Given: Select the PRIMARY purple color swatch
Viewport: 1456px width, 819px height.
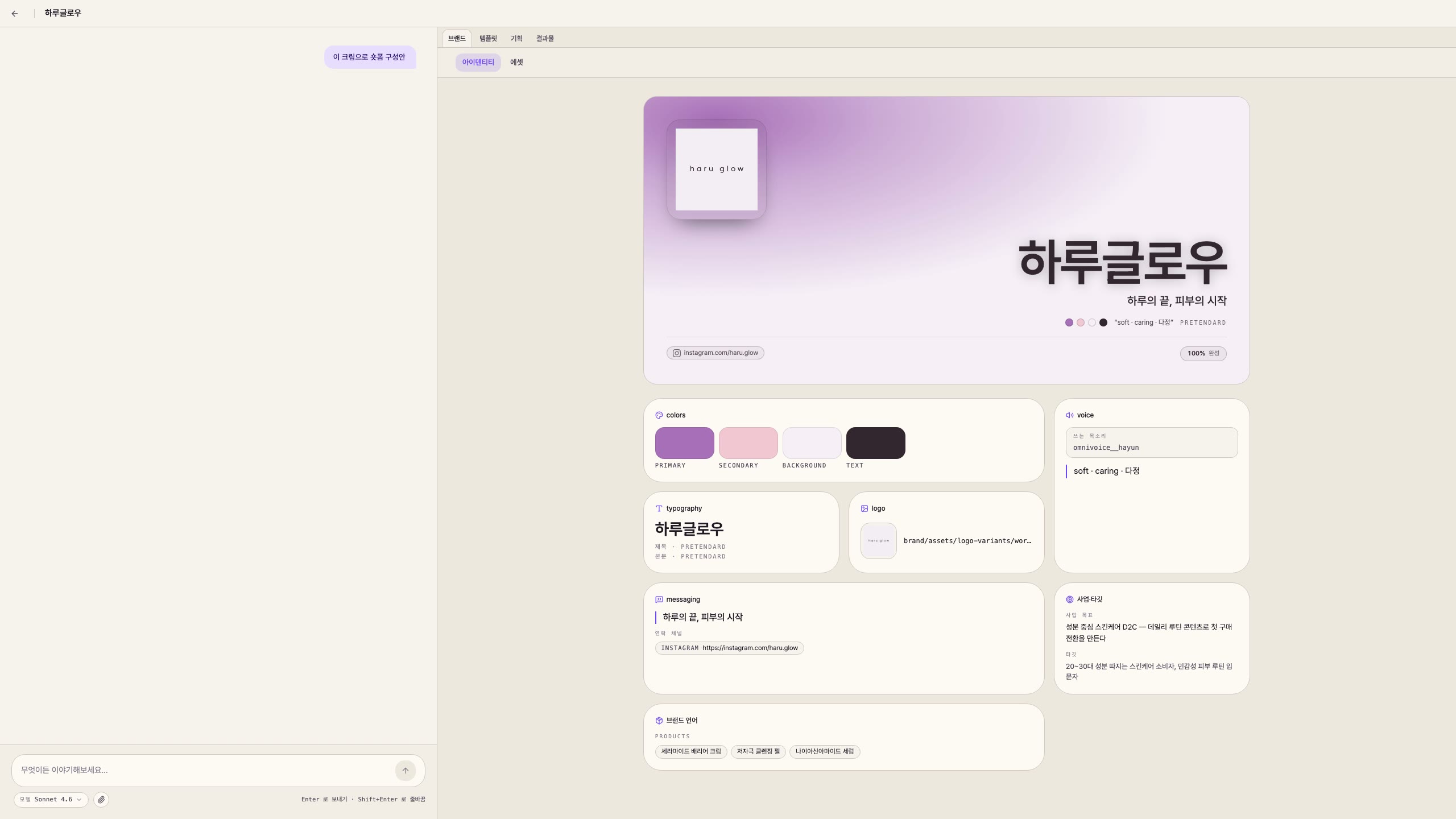Looking at the screenshot, I should 685,443.
